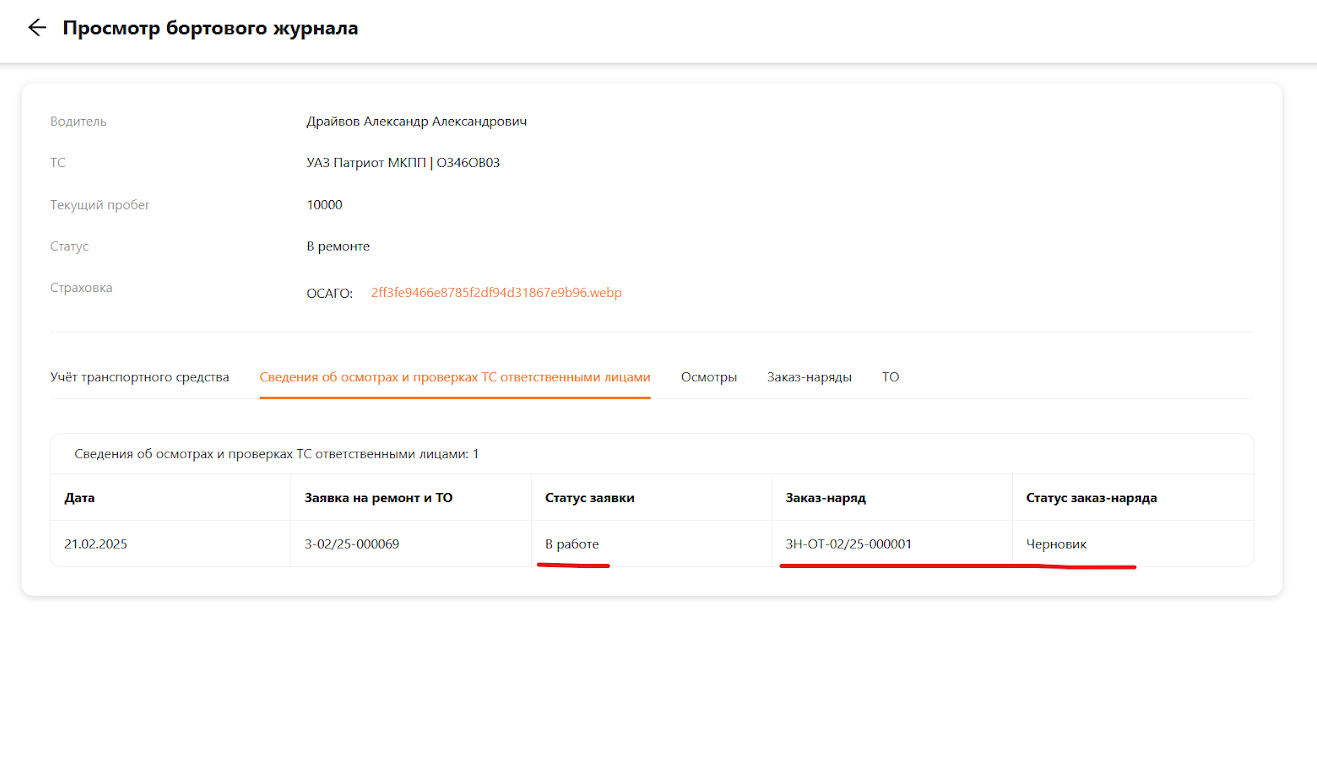Click the Статус заявки column header
The image size is (1317, 768).
coord(589,497)
